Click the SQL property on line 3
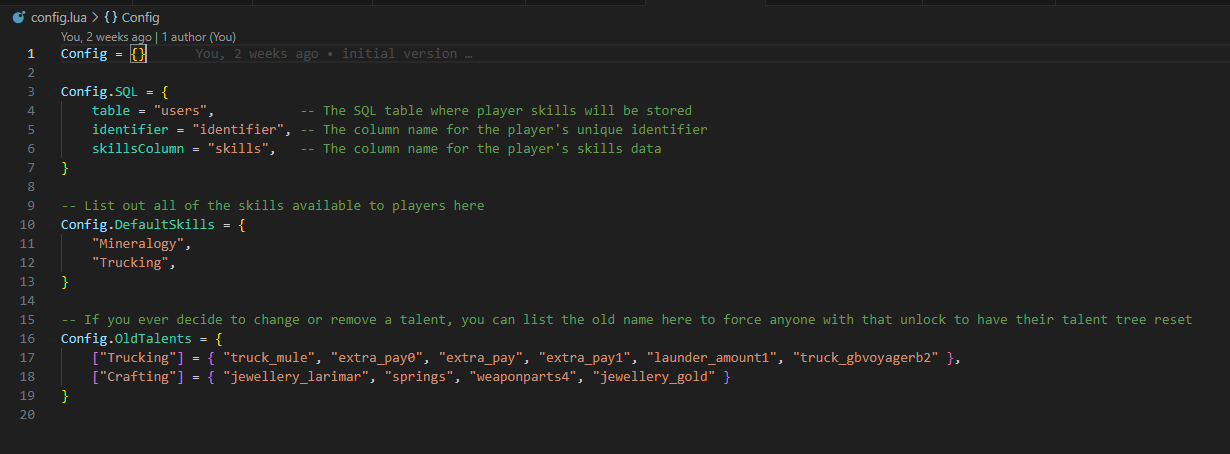The width and height of the screenshot is (1230, 454). pyautogui.click(x=127, y=92)
